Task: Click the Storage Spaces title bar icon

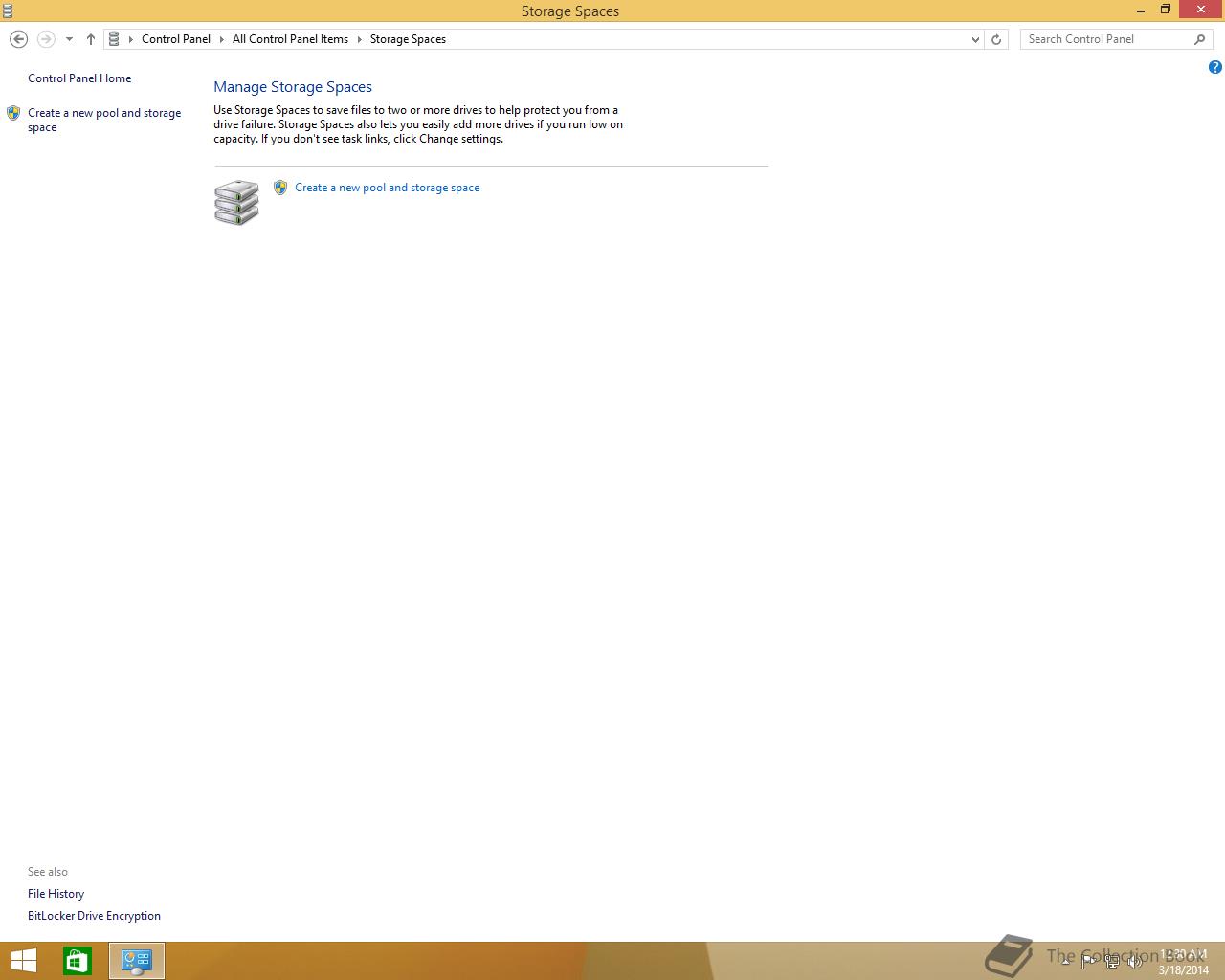Action: (x=8, y=11)
